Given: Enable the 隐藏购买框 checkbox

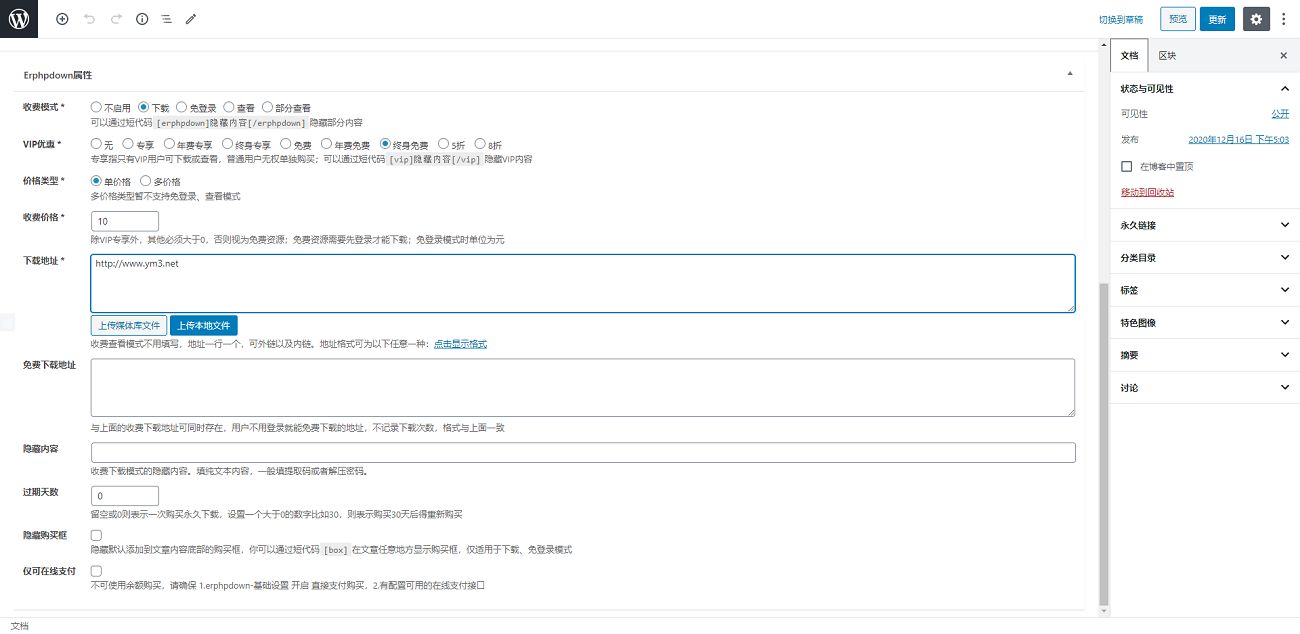Looking at the screenshot, I should (x=96, y=536).
